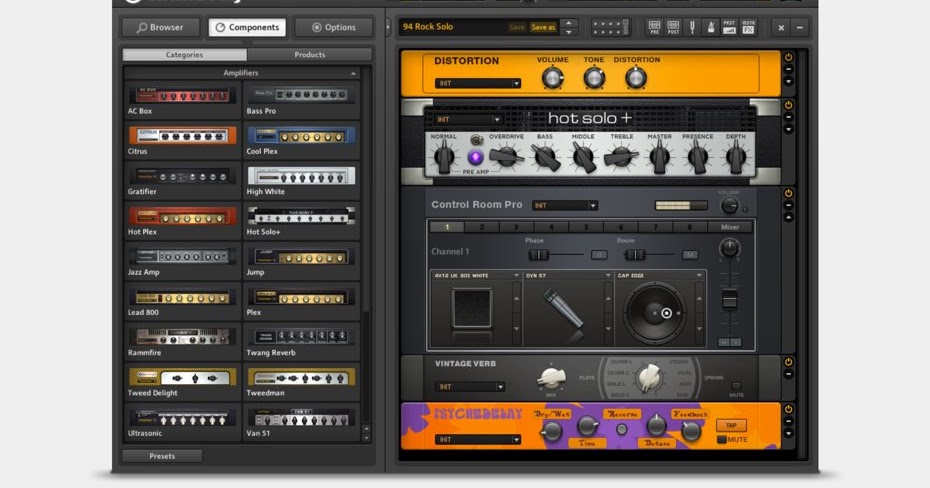930x488 pixels.
Task: Pick the Van 51 amplifier
Action: pos(301,423)
